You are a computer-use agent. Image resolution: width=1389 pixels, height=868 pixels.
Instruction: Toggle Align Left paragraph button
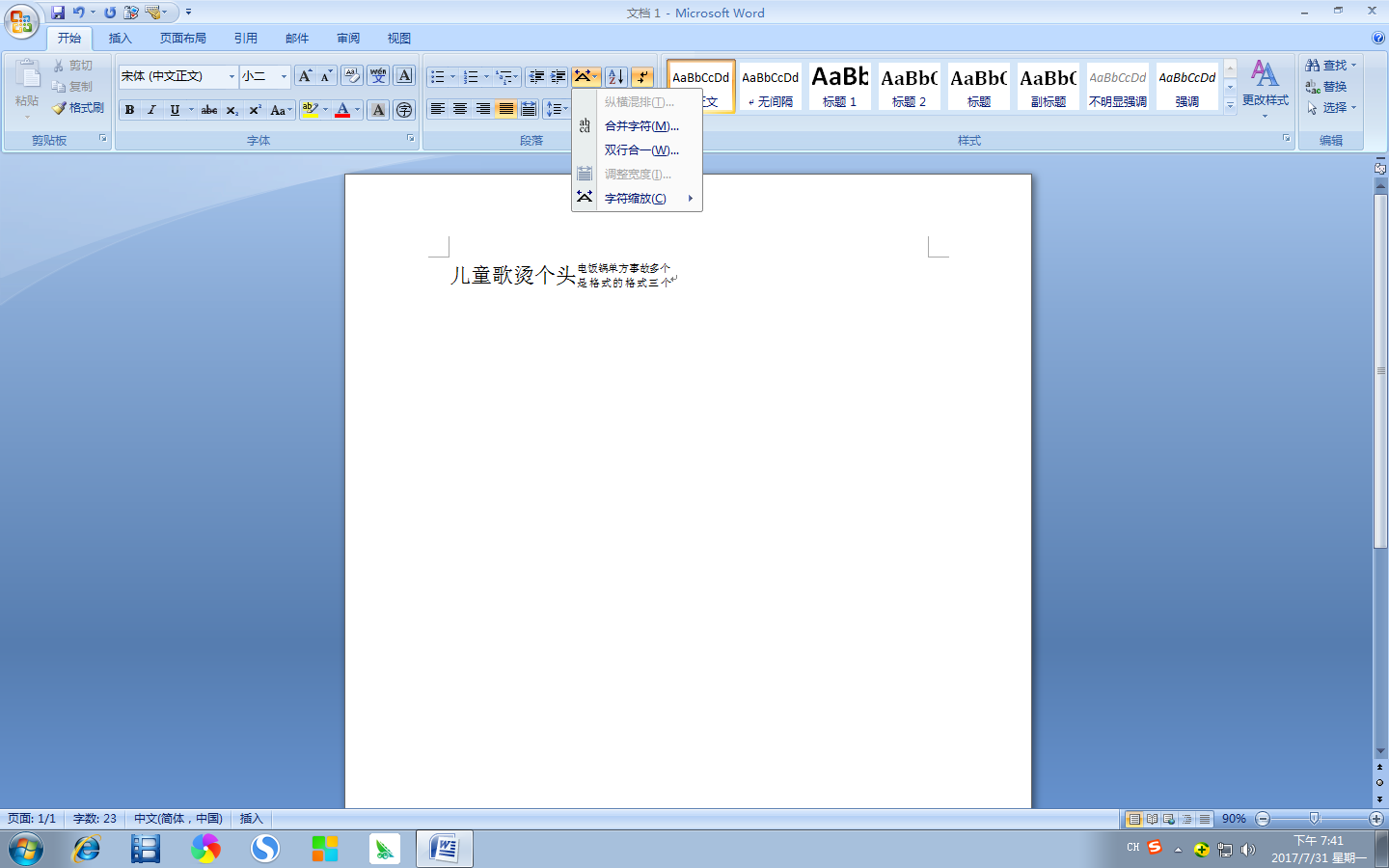coord(437,109)
